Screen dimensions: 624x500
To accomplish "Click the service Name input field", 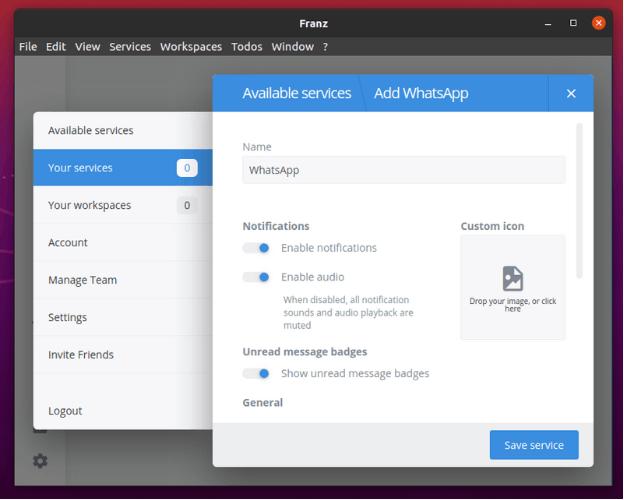I will point(403,170).
